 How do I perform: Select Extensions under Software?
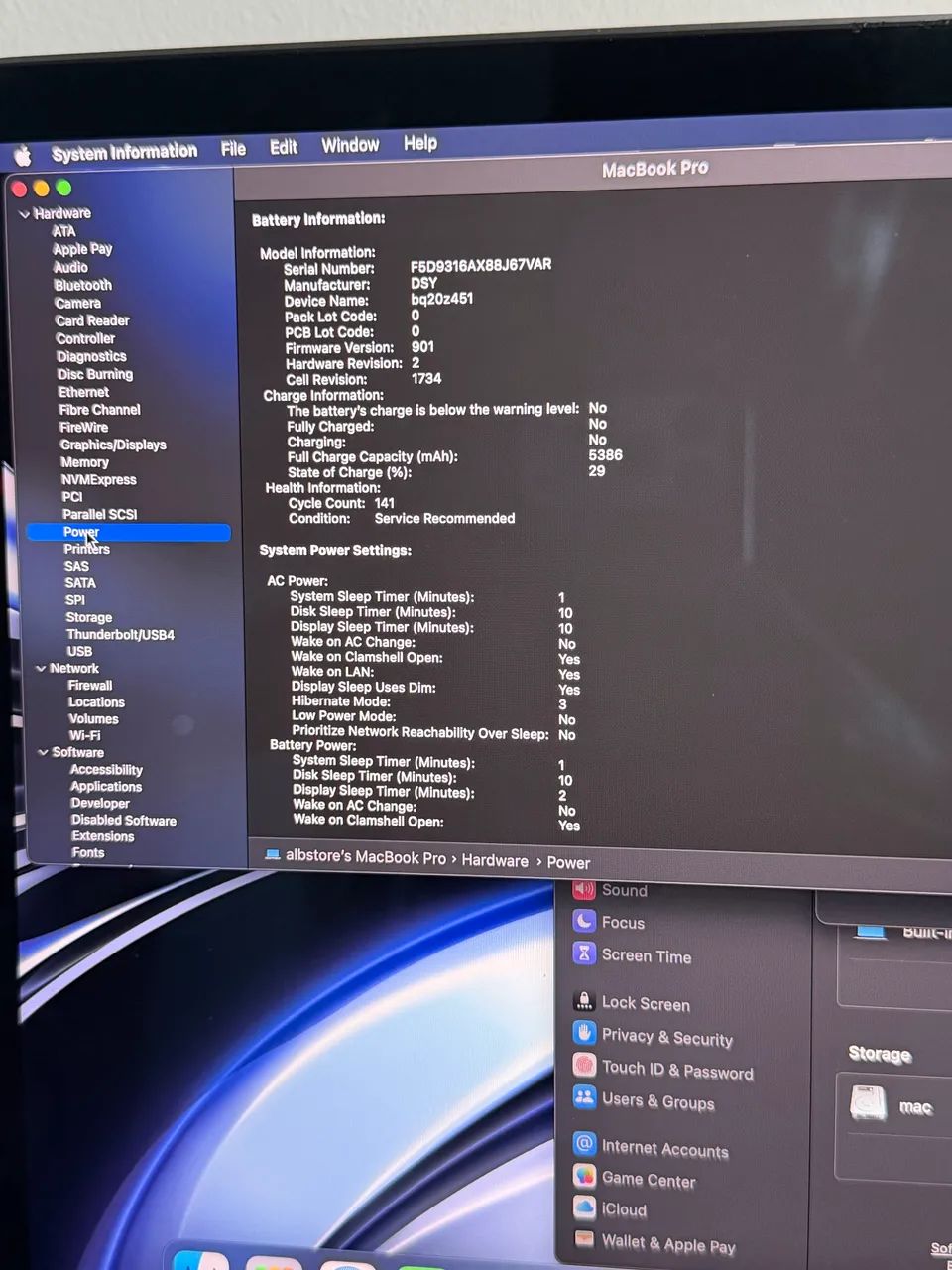102,836
